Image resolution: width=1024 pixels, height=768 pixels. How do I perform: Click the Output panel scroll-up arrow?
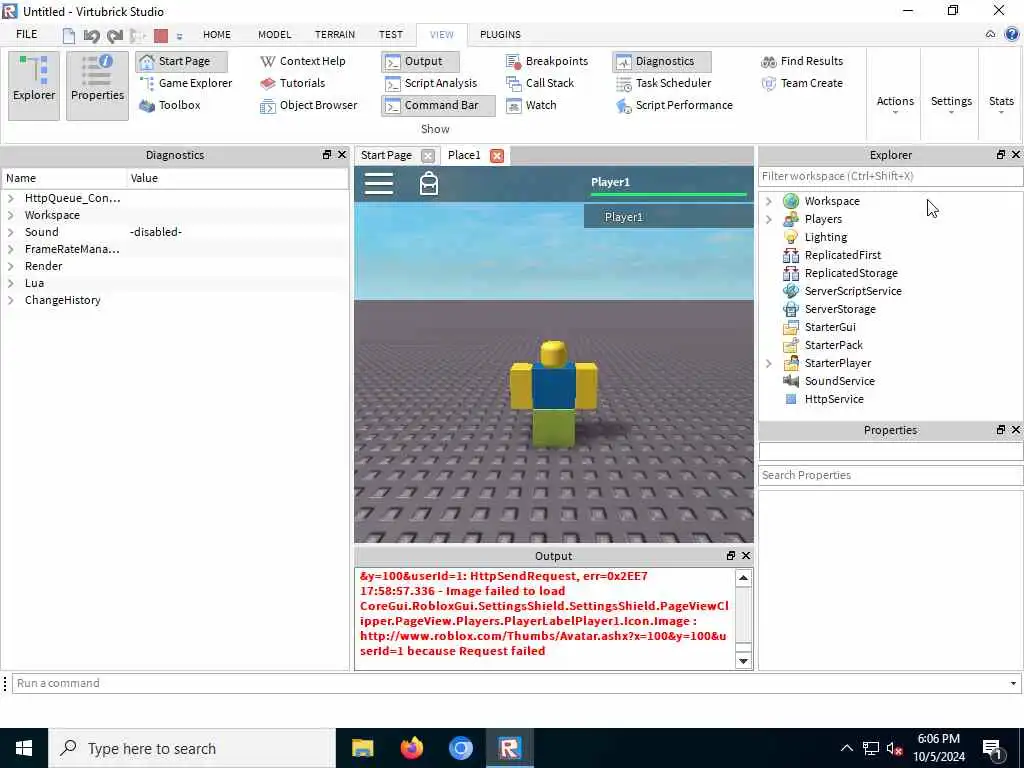coord(743,578)
